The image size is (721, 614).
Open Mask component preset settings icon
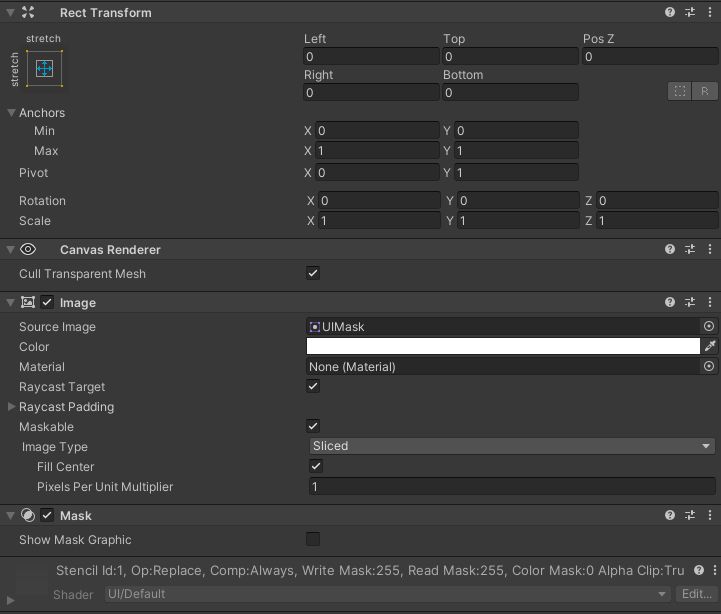tap(690, 515)
